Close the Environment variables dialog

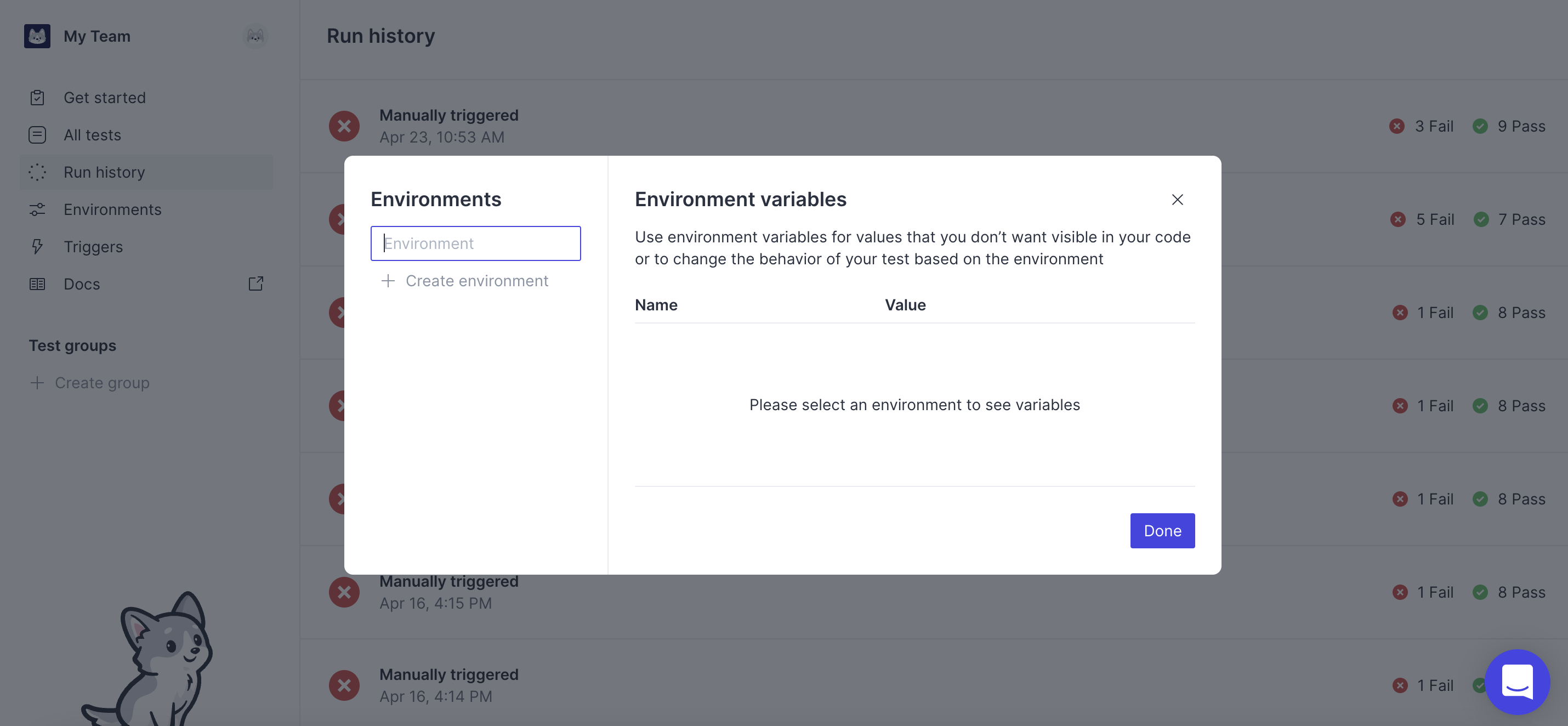click(x=1177, y=200)
